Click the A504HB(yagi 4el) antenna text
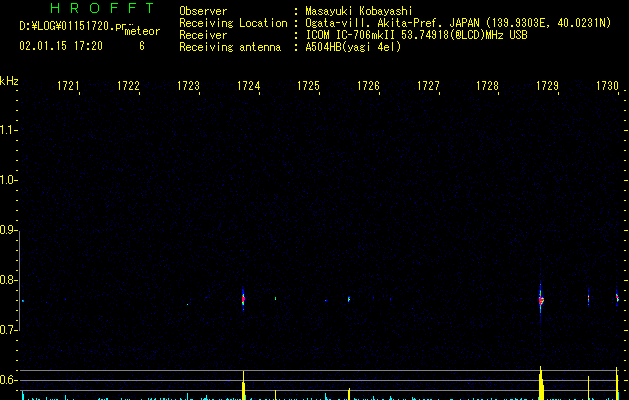 point(353,47)
